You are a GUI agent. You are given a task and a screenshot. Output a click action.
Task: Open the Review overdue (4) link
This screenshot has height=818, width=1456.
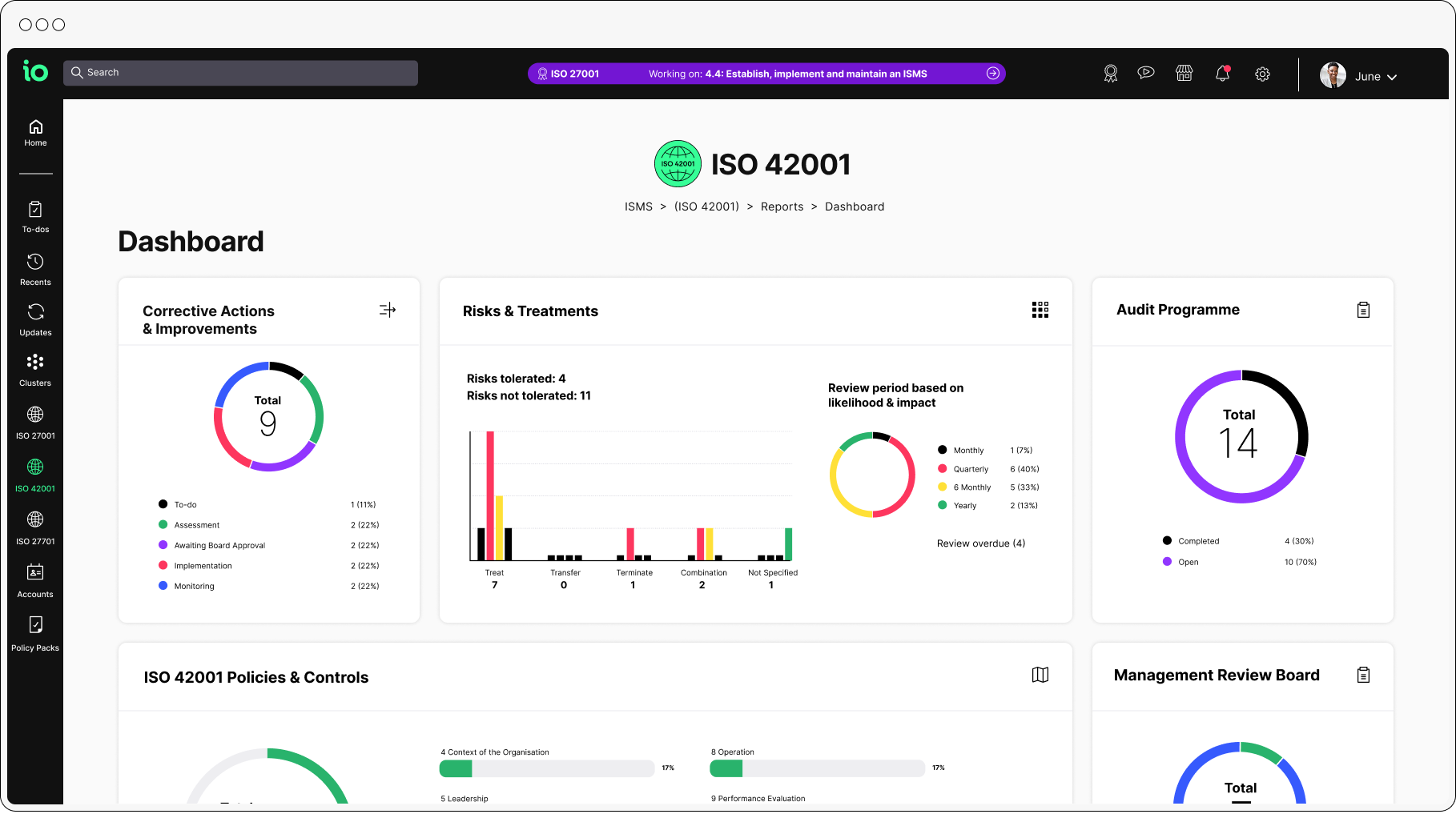(980, 543)
